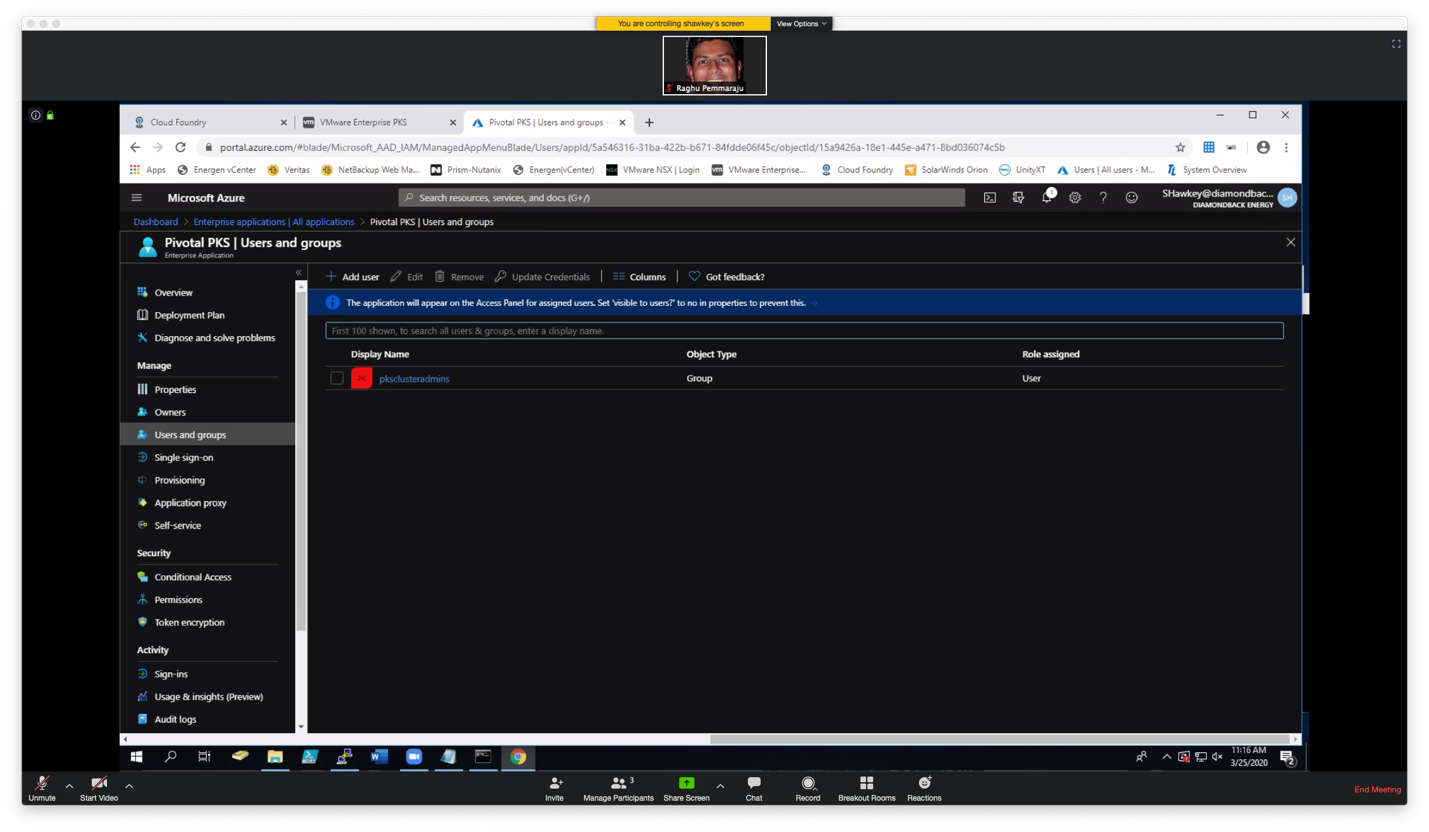Tick the checkbox for pksclusteradmins row
The image size is (1429, 832).
337,378
